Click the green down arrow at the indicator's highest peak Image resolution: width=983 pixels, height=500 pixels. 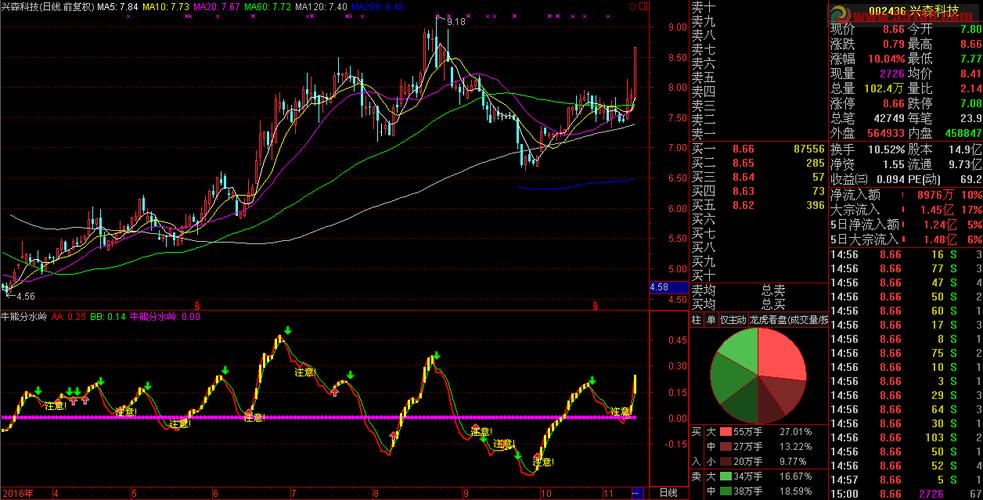point(287,329)
